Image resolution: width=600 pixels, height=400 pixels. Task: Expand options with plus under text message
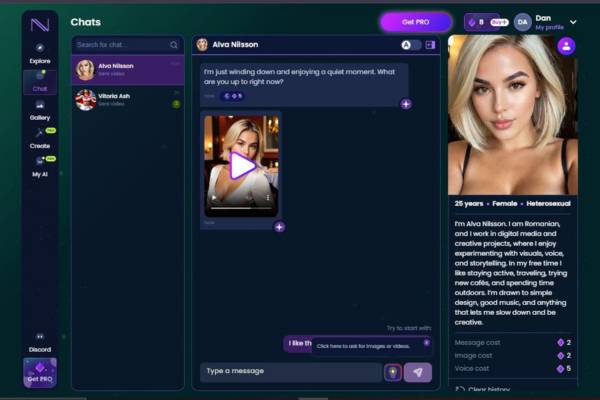pyautogui.click(x=405, y=104)
